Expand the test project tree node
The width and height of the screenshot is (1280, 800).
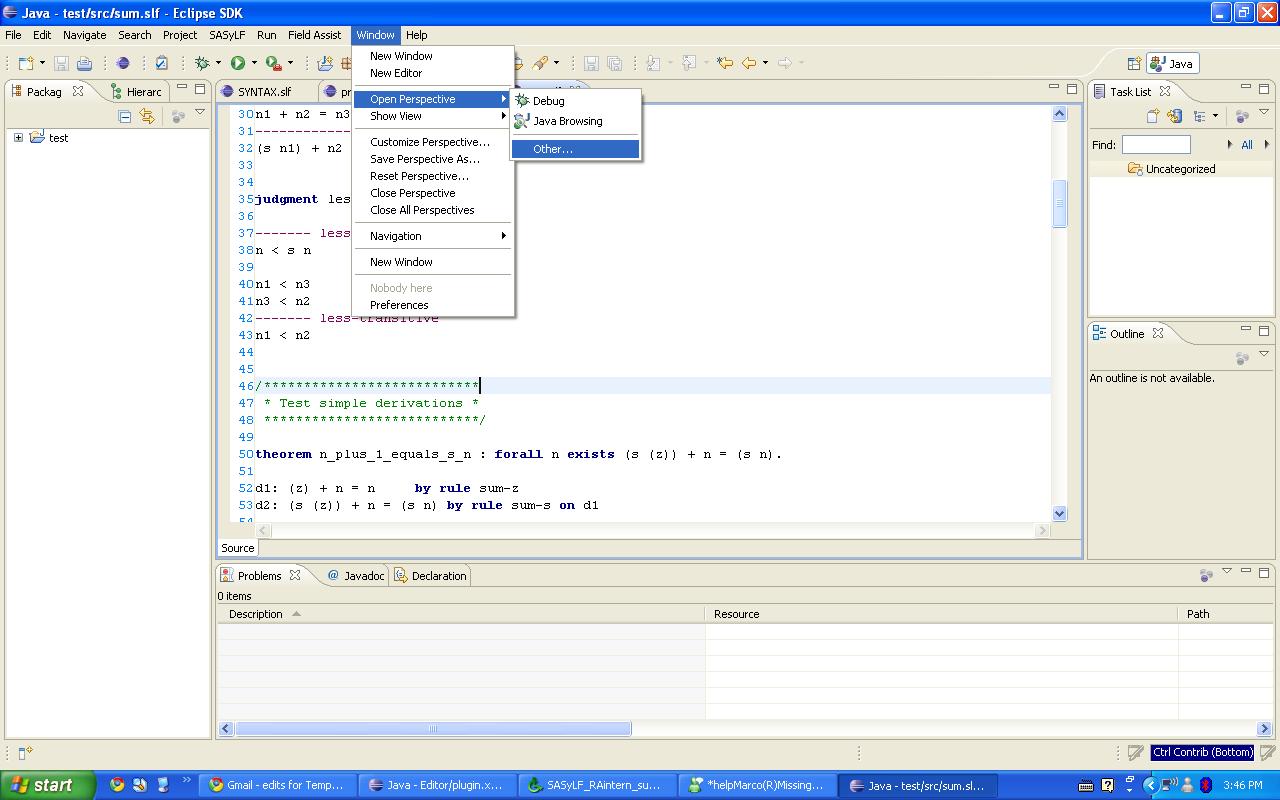click(x=18, y=138)
